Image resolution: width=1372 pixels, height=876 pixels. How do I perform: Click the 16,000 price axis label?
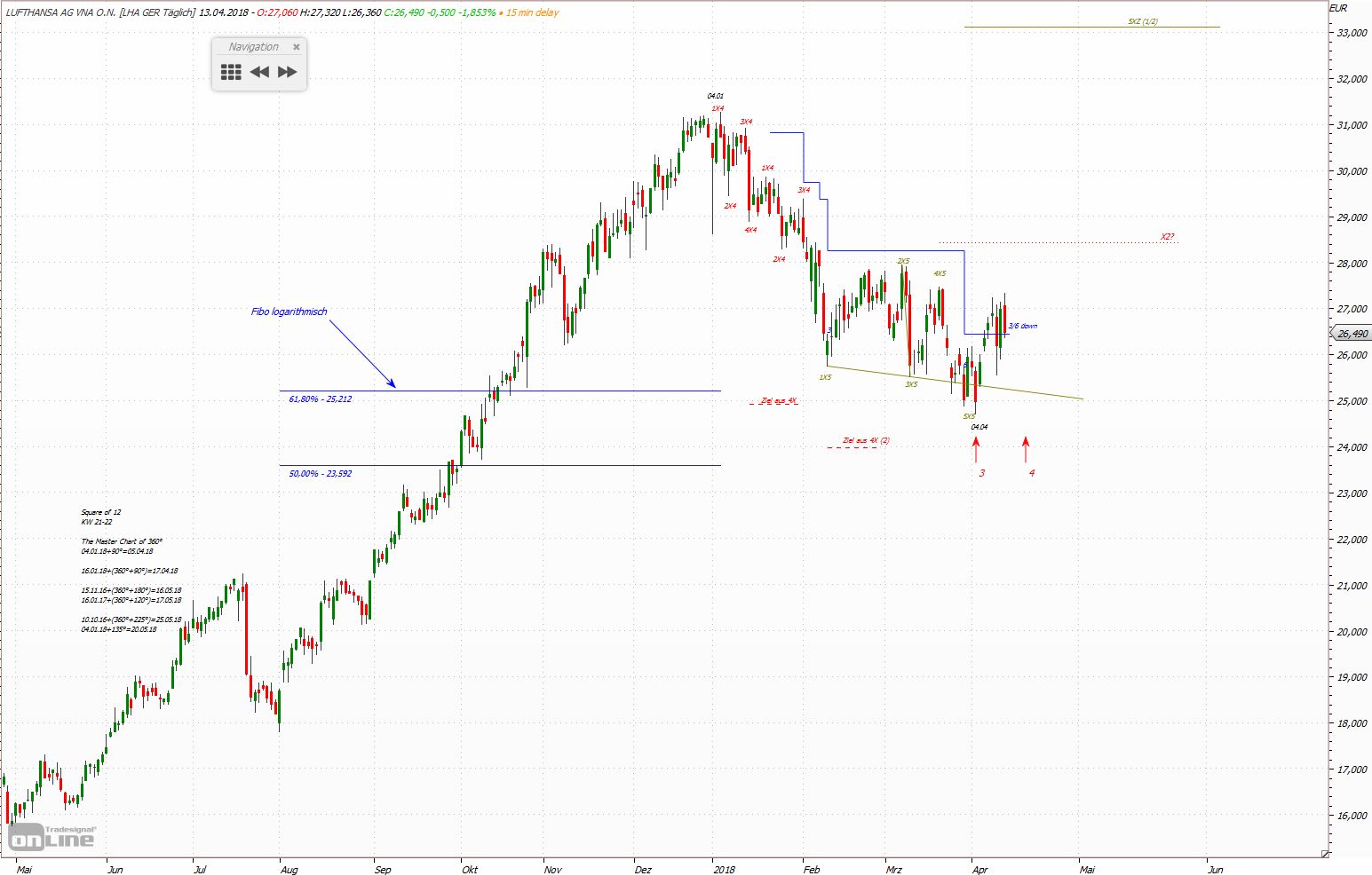1352,816
